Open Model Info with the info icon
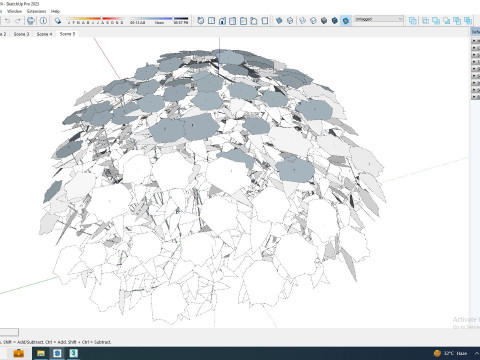 [43, 21]
